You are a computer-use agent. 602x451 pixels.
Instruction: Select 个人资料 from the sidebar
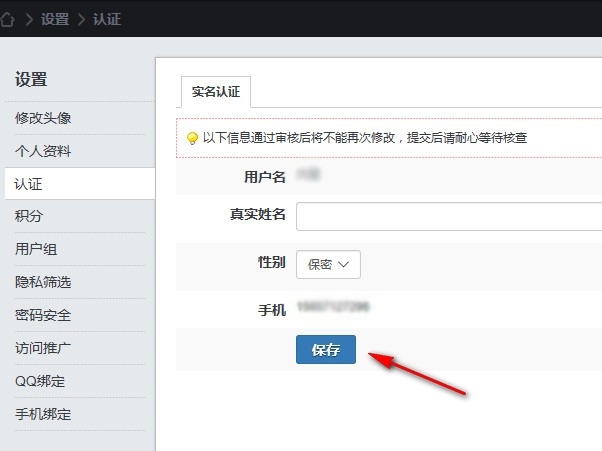click(43, 151)
